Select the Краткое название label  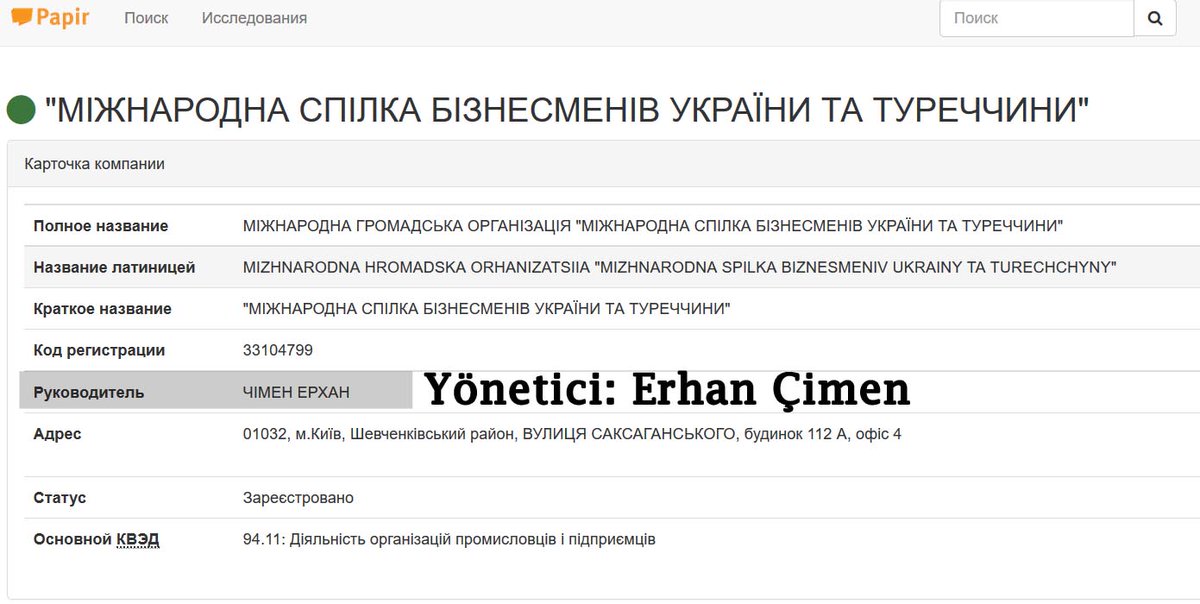(x=102, y=309)
